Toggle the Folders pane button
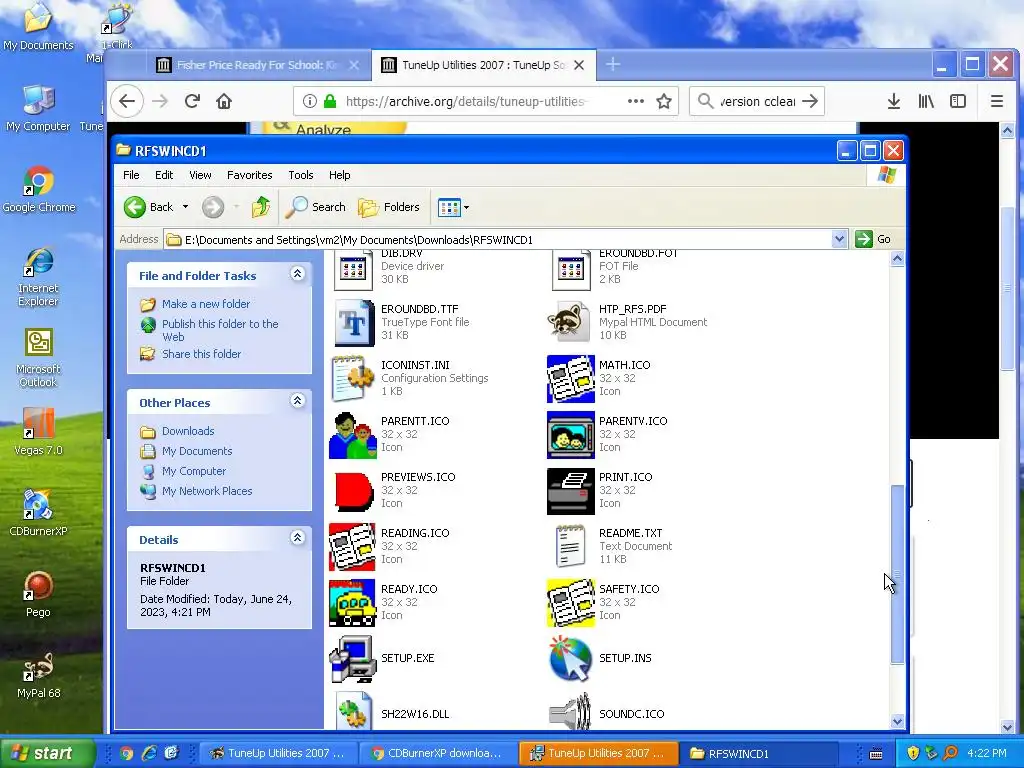1024x768 pixels. tap(389, 207)
